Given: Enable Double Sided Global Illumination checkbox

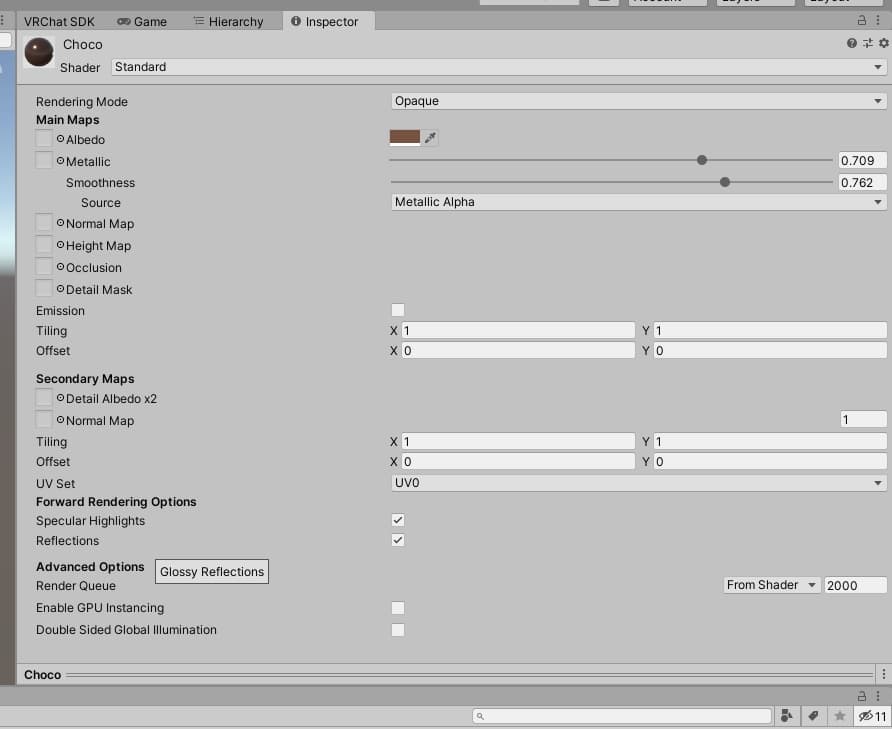Looking at the screenshot, I should coord(398,629).
